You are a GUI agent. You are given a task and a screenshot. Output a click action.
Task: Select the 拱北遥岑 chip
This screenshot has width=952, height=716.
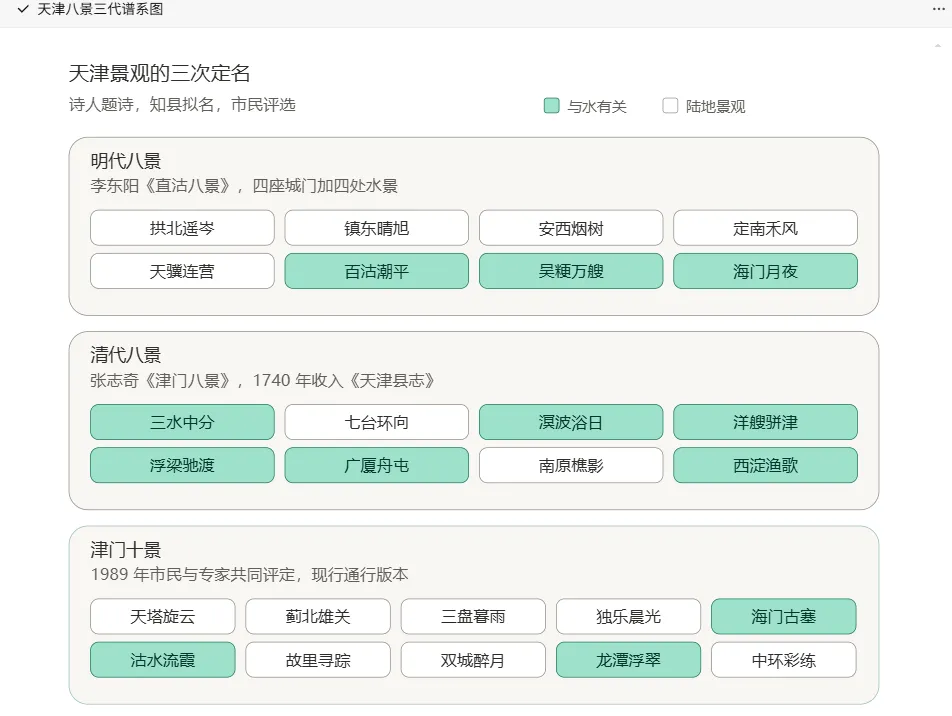(182, 228)
